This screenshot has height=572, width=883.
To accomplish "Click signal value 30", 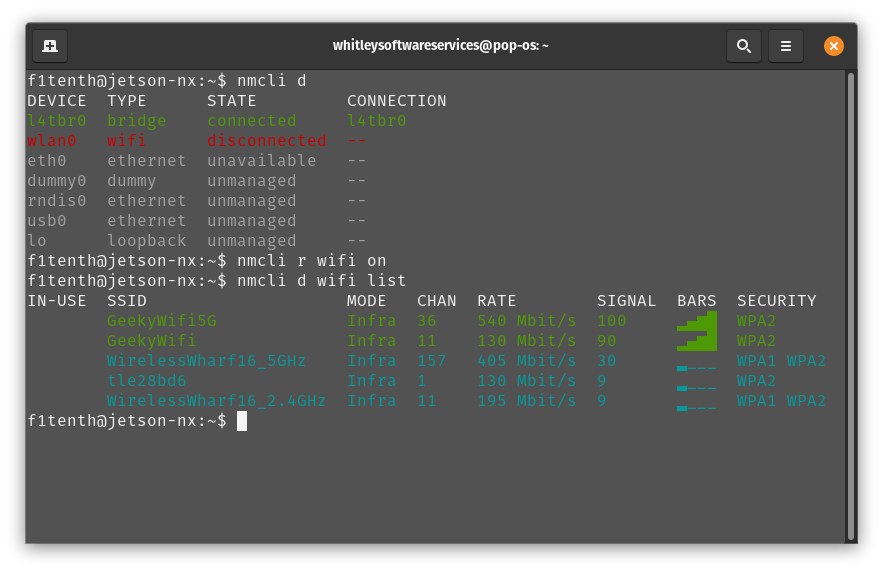I will pos(606,361).
